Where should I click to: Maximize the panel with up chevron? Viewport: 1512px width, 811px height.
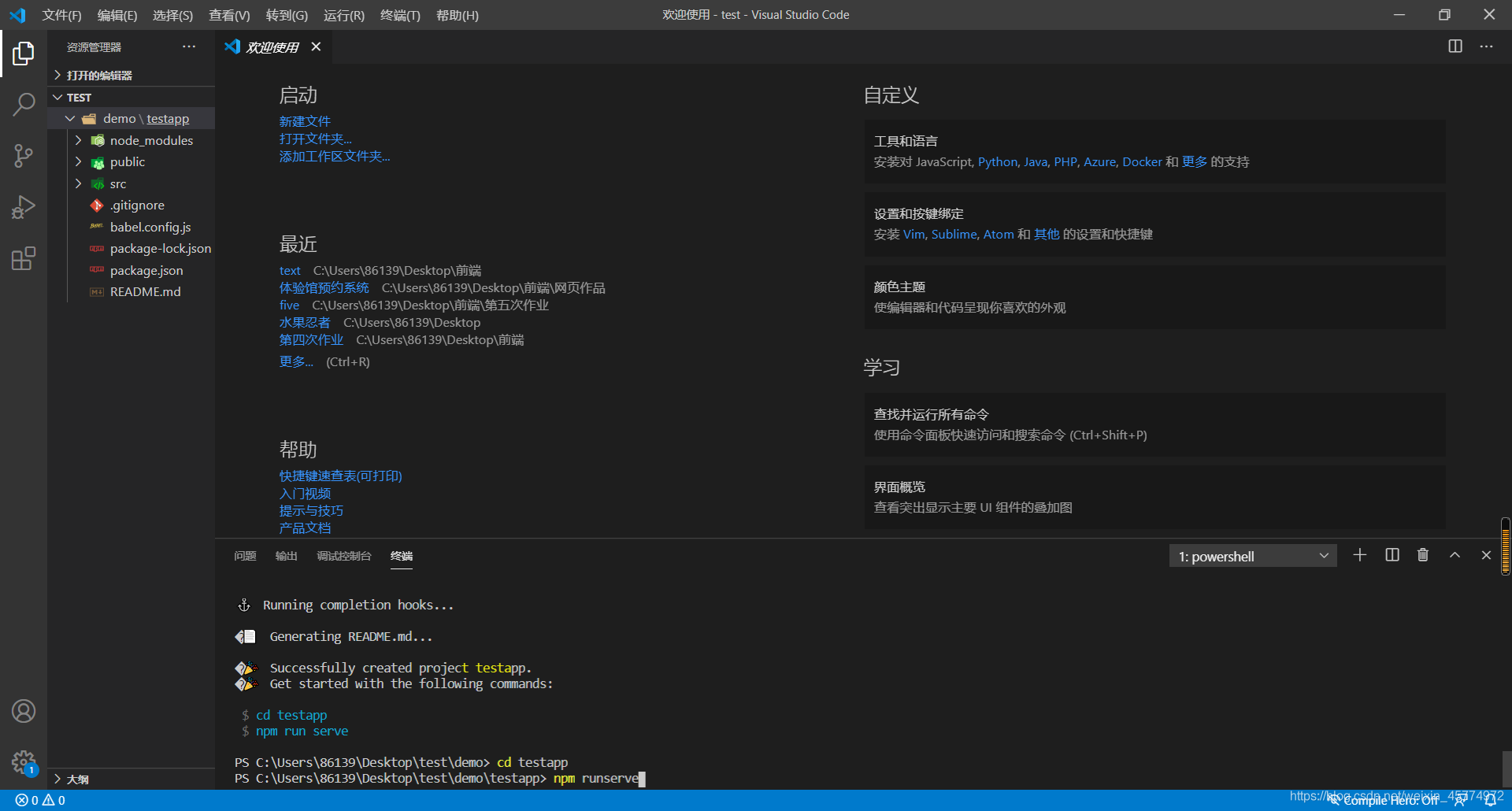click(x=1455, y=555)
